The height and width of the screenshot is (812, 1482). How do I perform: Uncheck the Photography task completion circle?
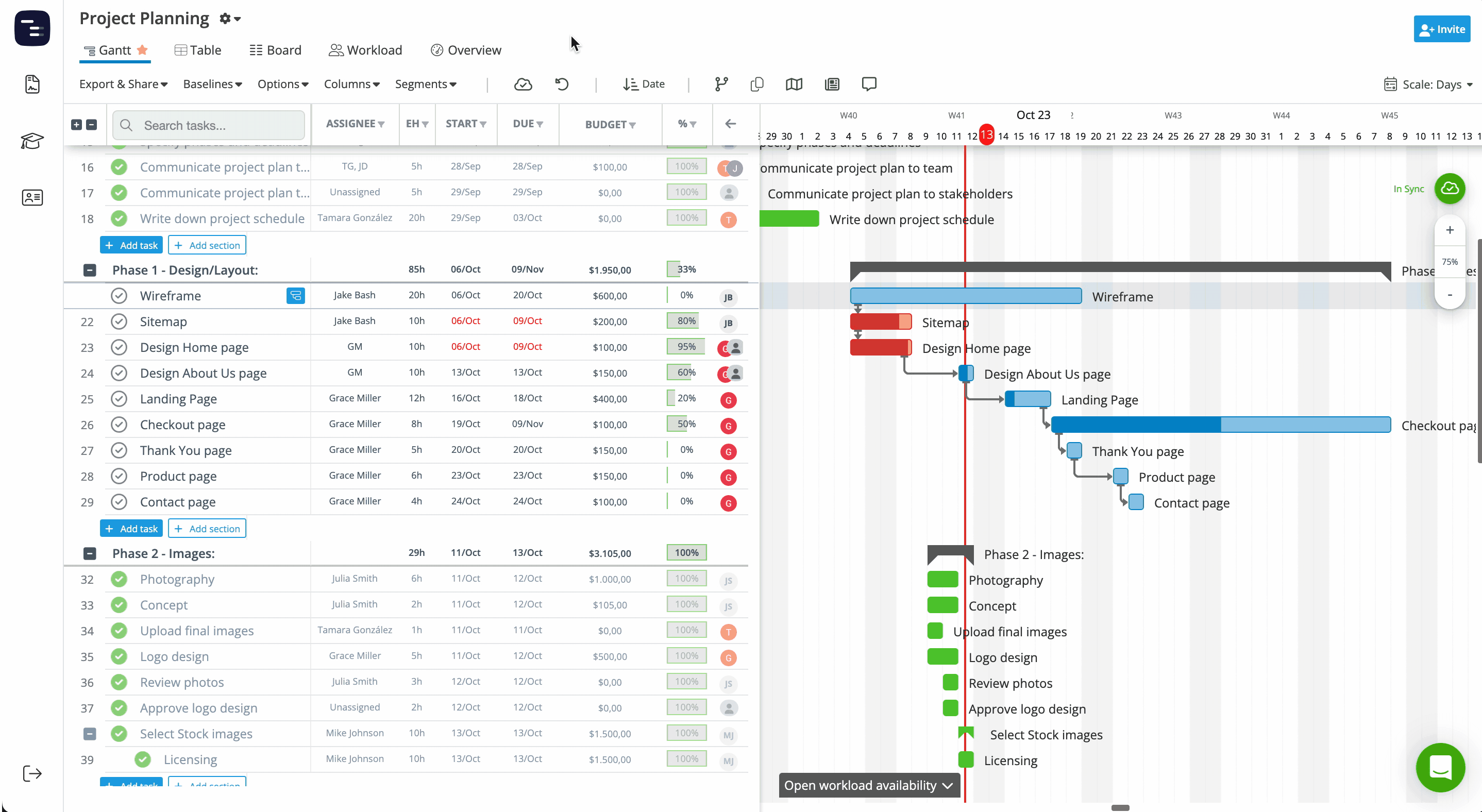[x=119, y=580]
